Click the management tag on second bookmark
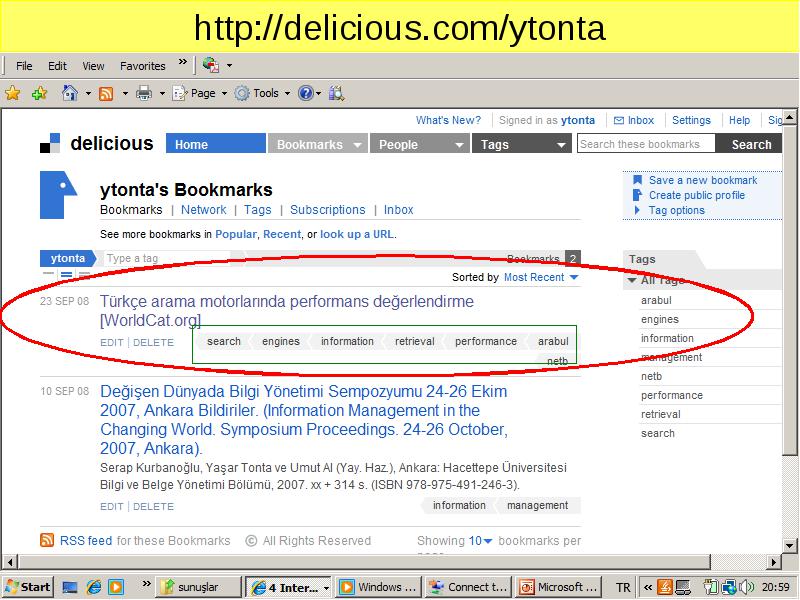Image resolution: width=800 pixels, height=600 pixels. coord(537,506)
